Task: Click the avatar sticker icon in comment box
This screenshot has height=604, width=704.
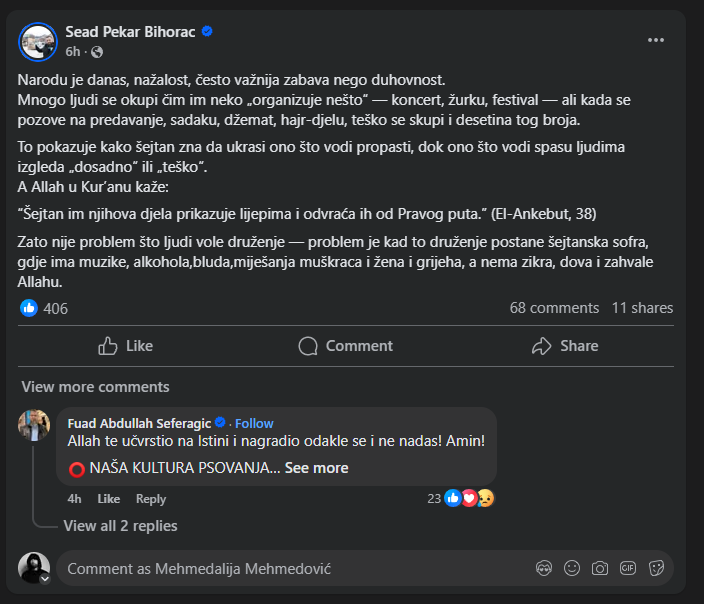Action: (544, 568)
